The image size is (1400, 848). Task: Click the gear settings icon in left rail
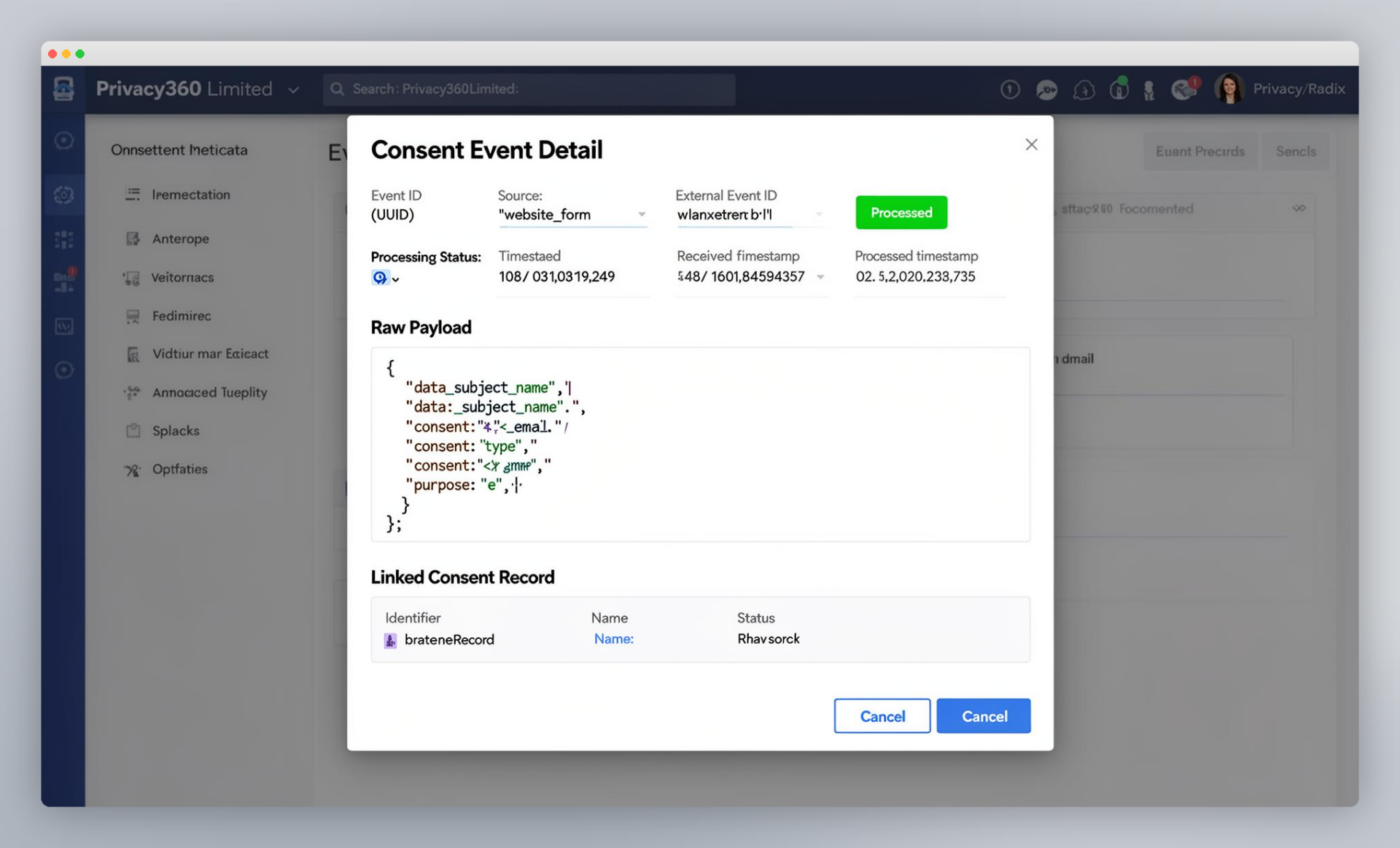pyautogui.click(x=64, y=195)
